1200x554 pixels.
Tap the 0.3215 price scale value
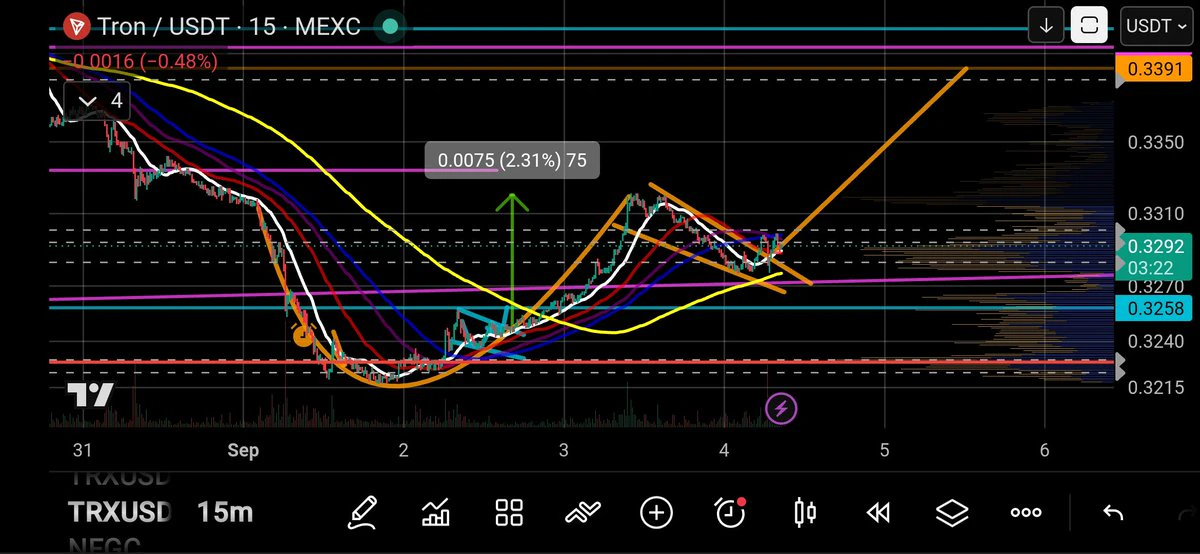pyautogui.click(x=1156, y=387)
